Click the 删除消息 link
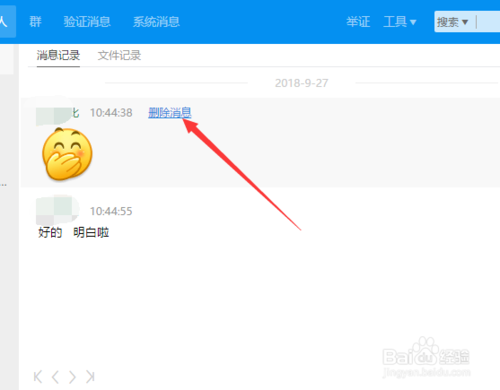The height and width of the screenshot is (390, 500). pos(170,113)
